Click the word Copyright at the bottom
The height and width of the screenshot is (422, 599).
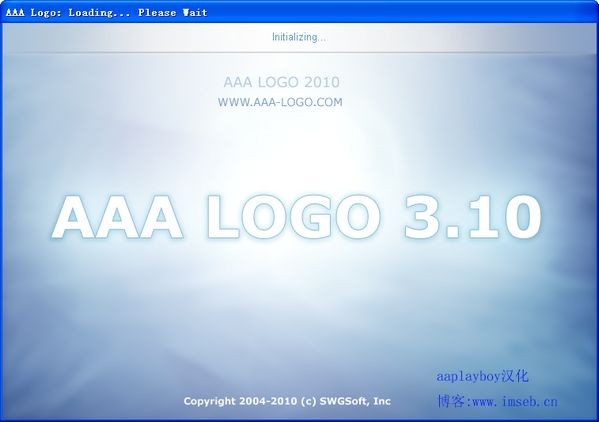coord(209,401)
